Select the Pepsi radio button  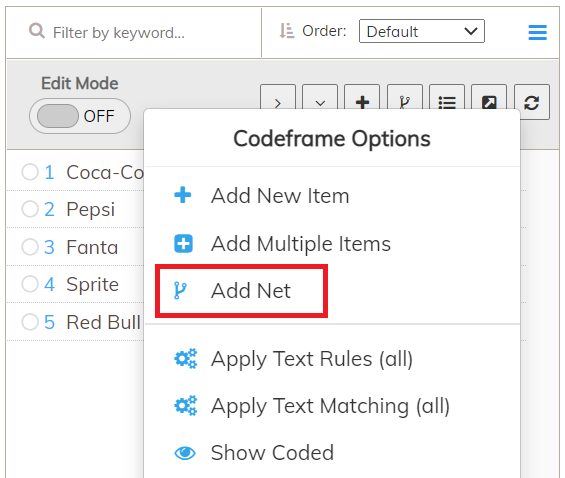pyautogui.click(x=30, y=209)
